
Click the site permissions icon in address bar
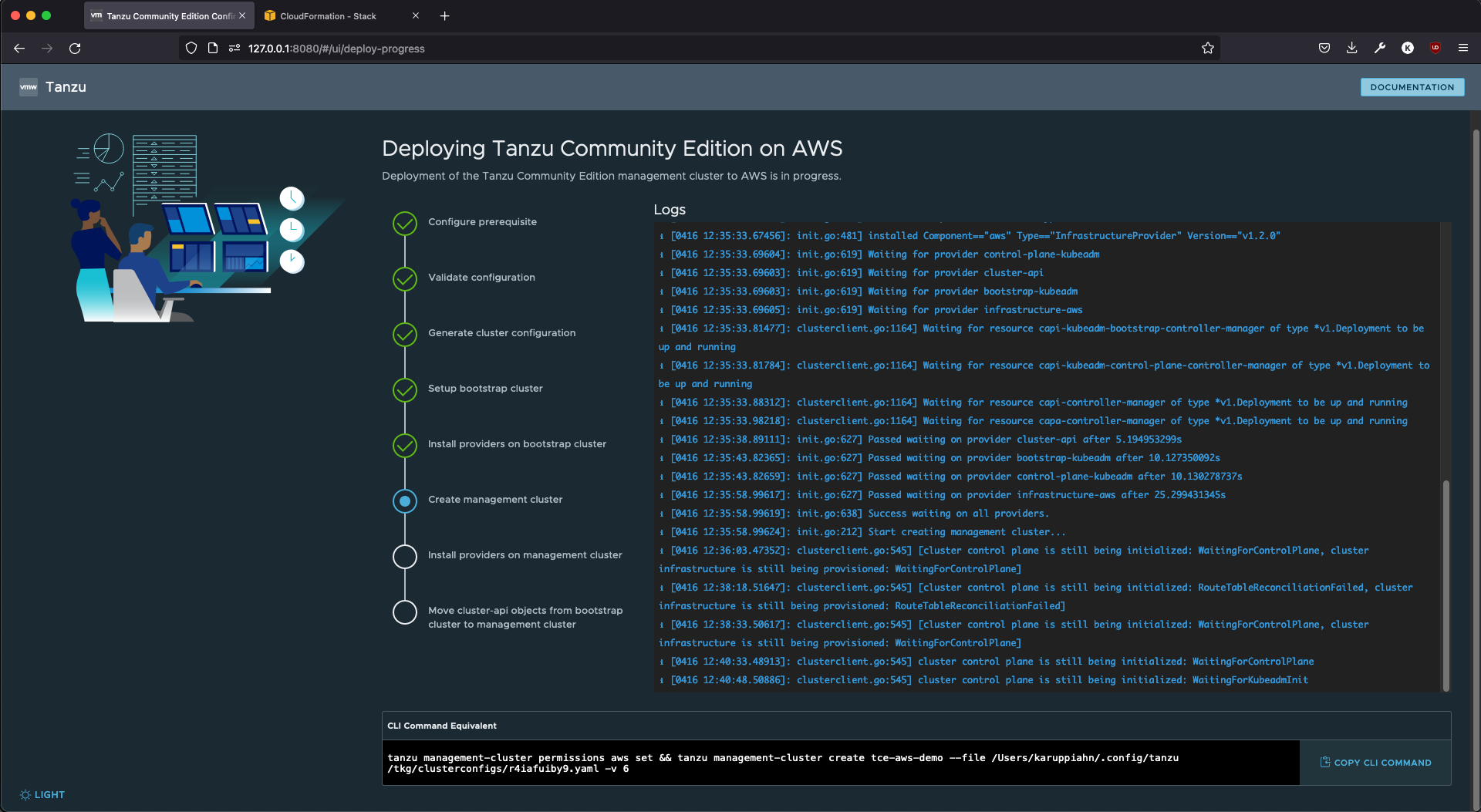[234, 48]
